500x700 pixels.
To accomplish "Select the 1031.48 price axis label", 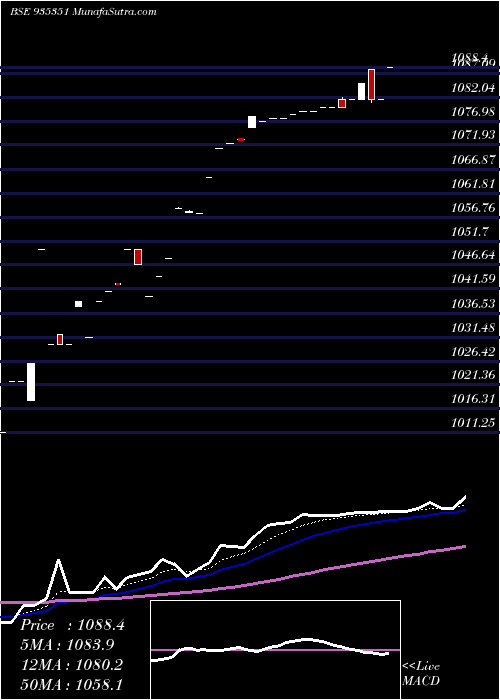I will click(x=473, y=328).
